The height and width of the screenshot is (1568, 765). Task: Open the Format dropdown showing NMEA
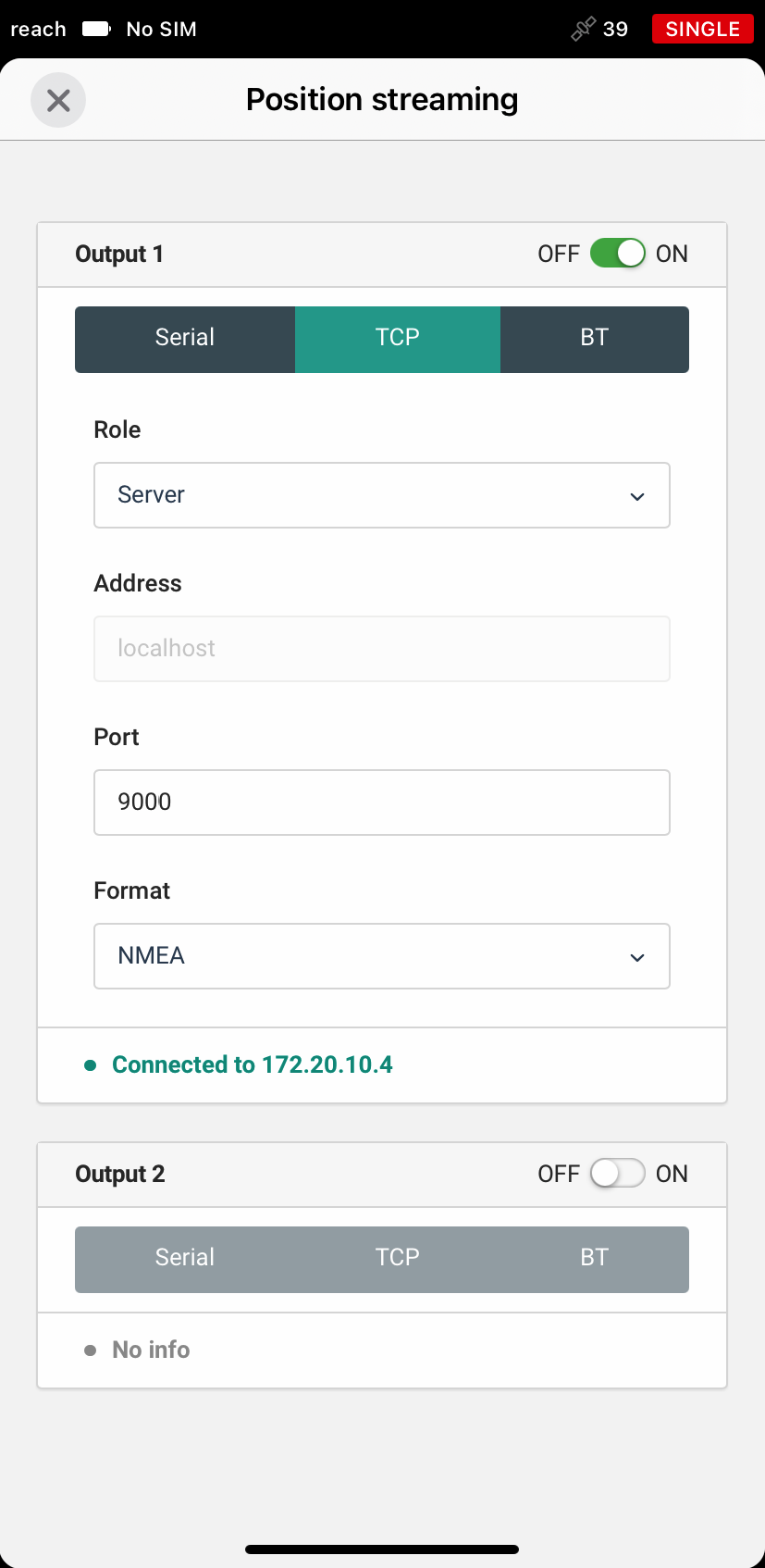[x=382, y=956]
